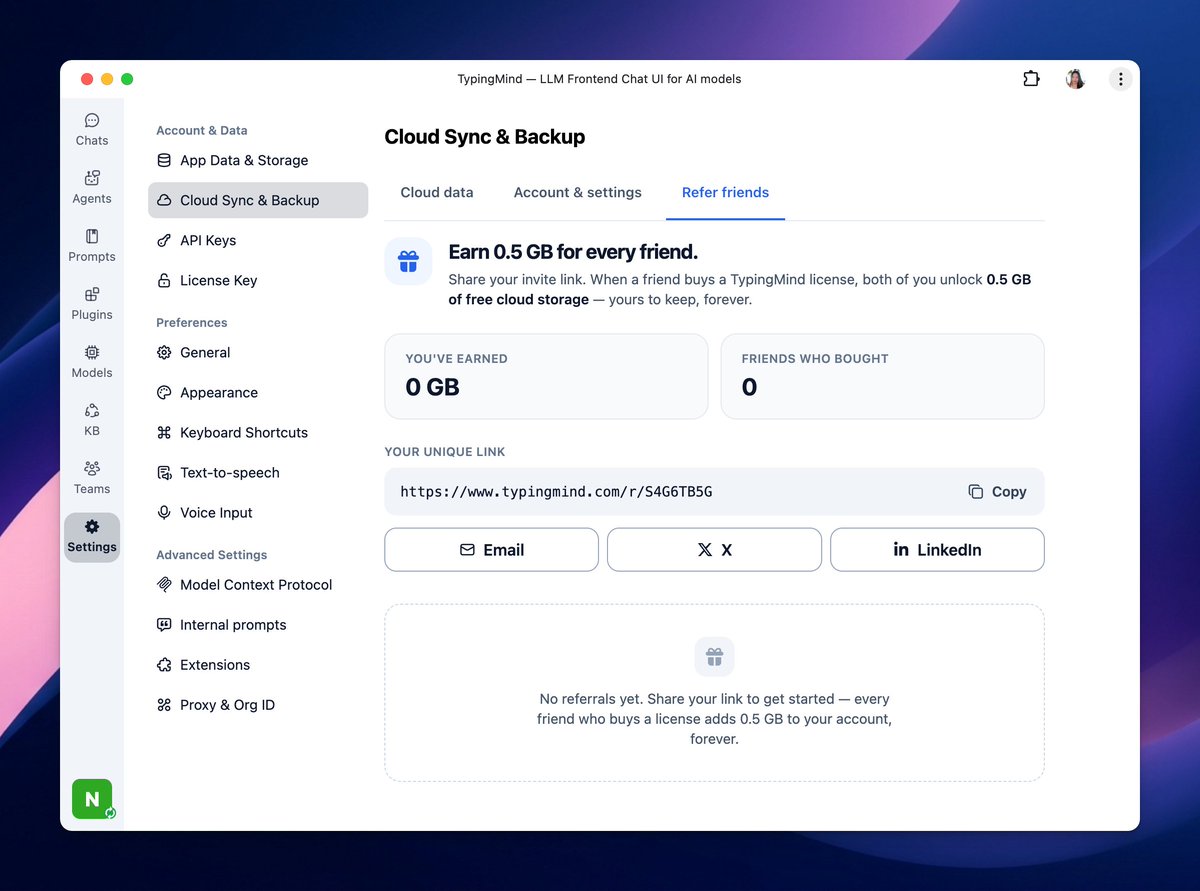Open Internal prompts settings
The image size is (1200, 891).
[258, 624]
